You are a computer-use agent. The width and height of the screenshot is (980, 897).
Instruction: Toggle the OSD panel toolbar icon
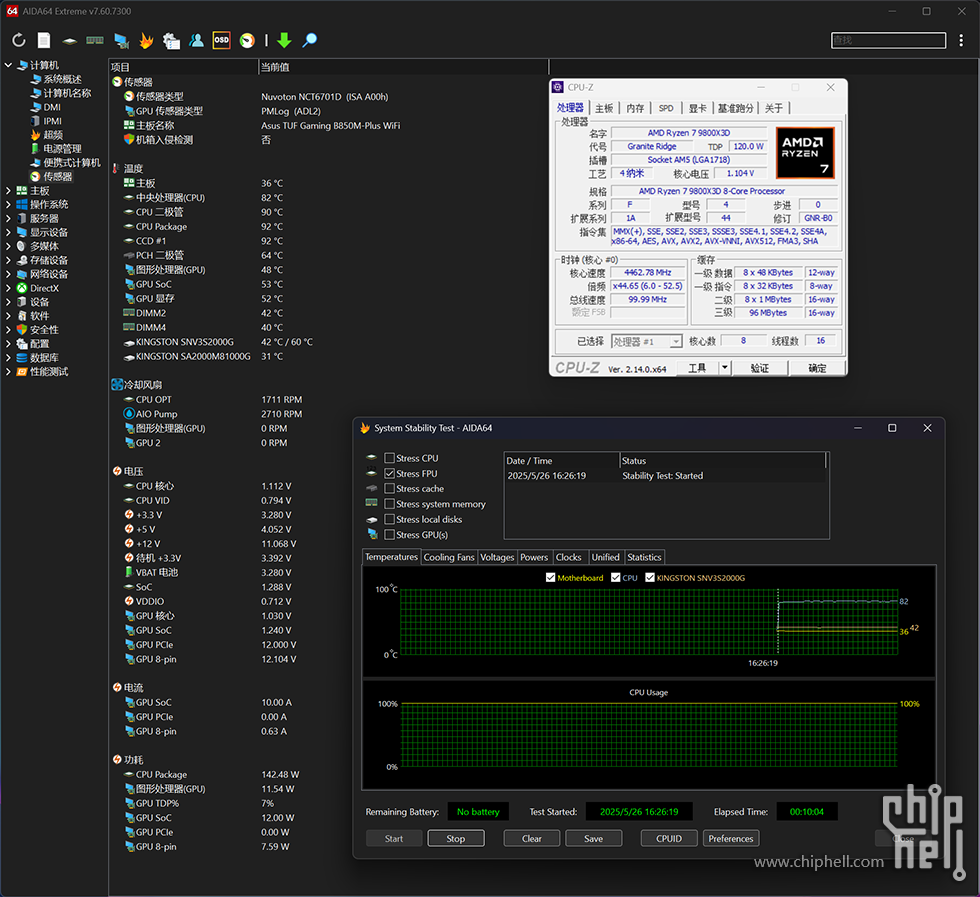pyautogui.click(x=221, y=41)
